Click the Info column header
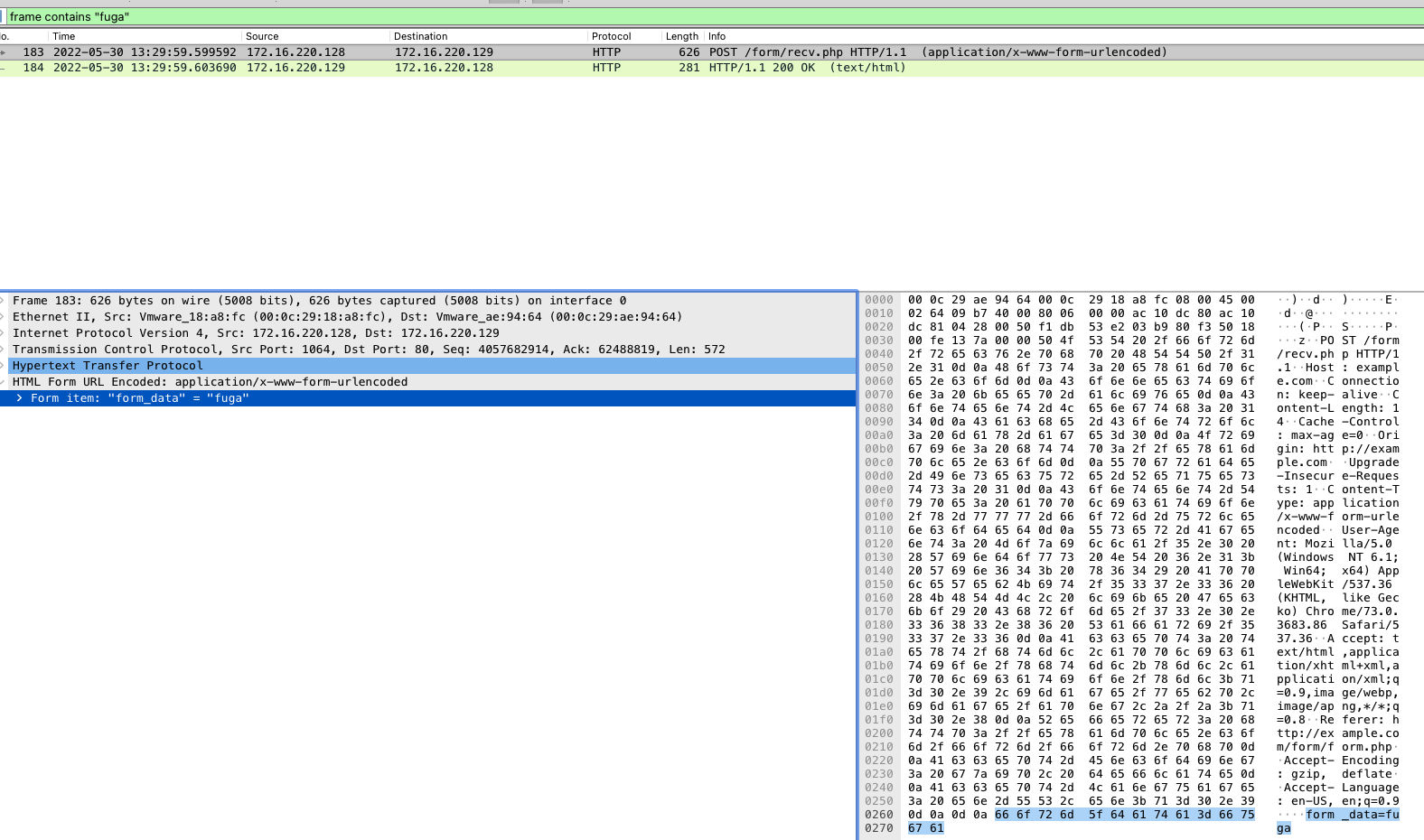 717,36
